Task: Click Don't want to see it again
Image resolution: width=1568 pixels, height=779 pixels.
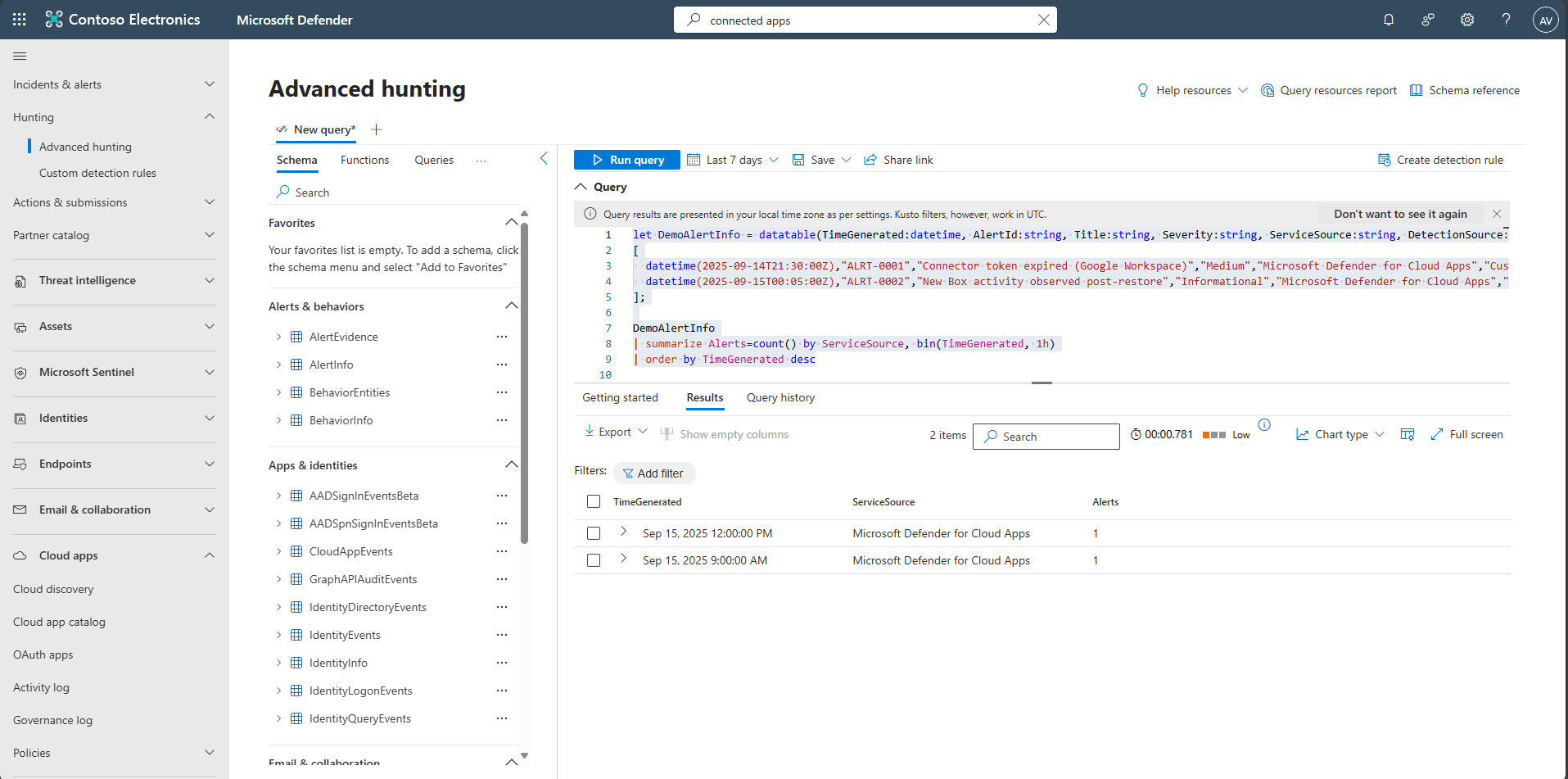Action: (1400, 214)
